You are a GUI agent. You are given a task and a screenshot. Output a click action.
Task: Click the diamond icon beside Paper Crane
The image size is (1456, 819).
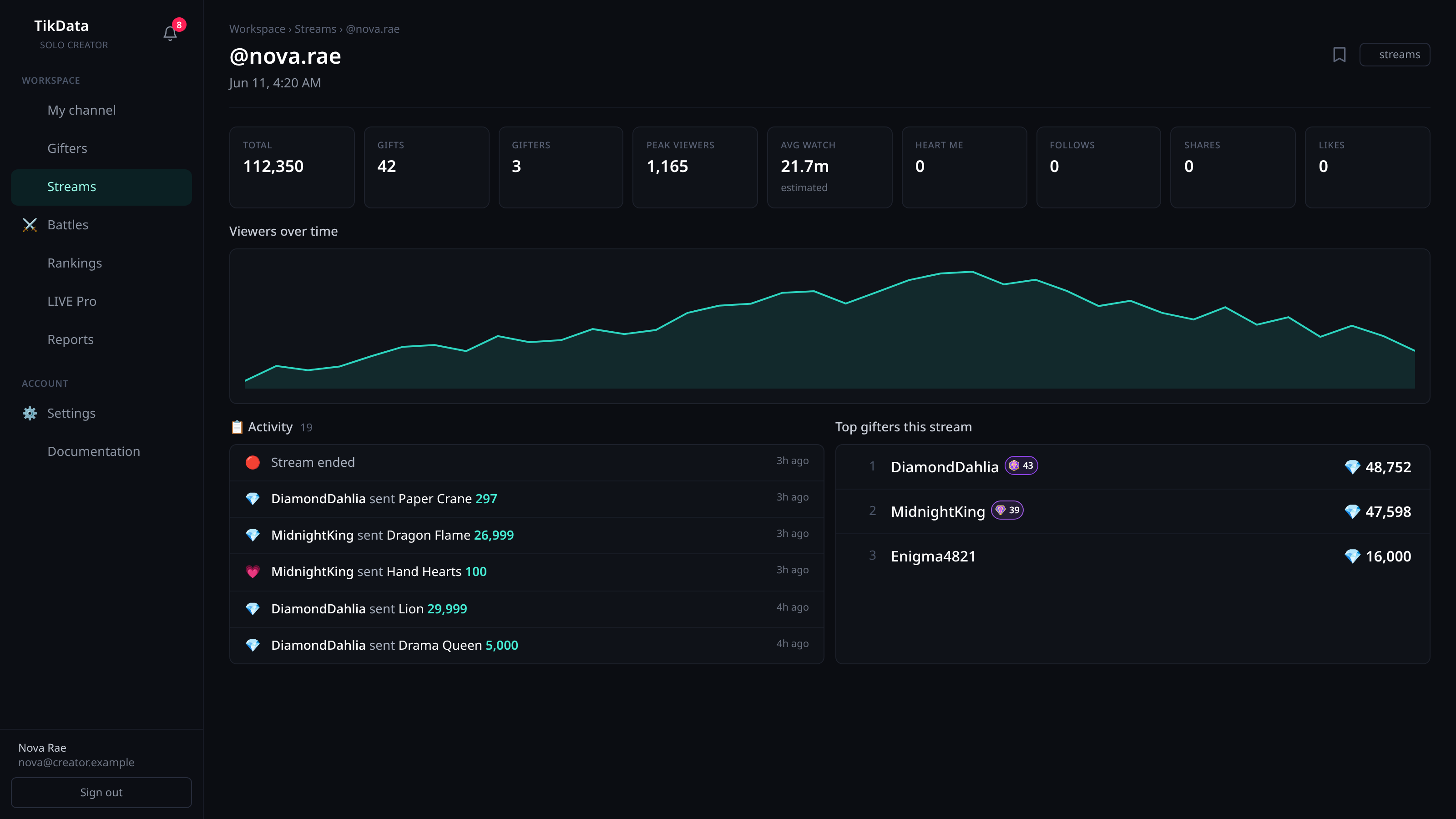[x=253, y=499]
